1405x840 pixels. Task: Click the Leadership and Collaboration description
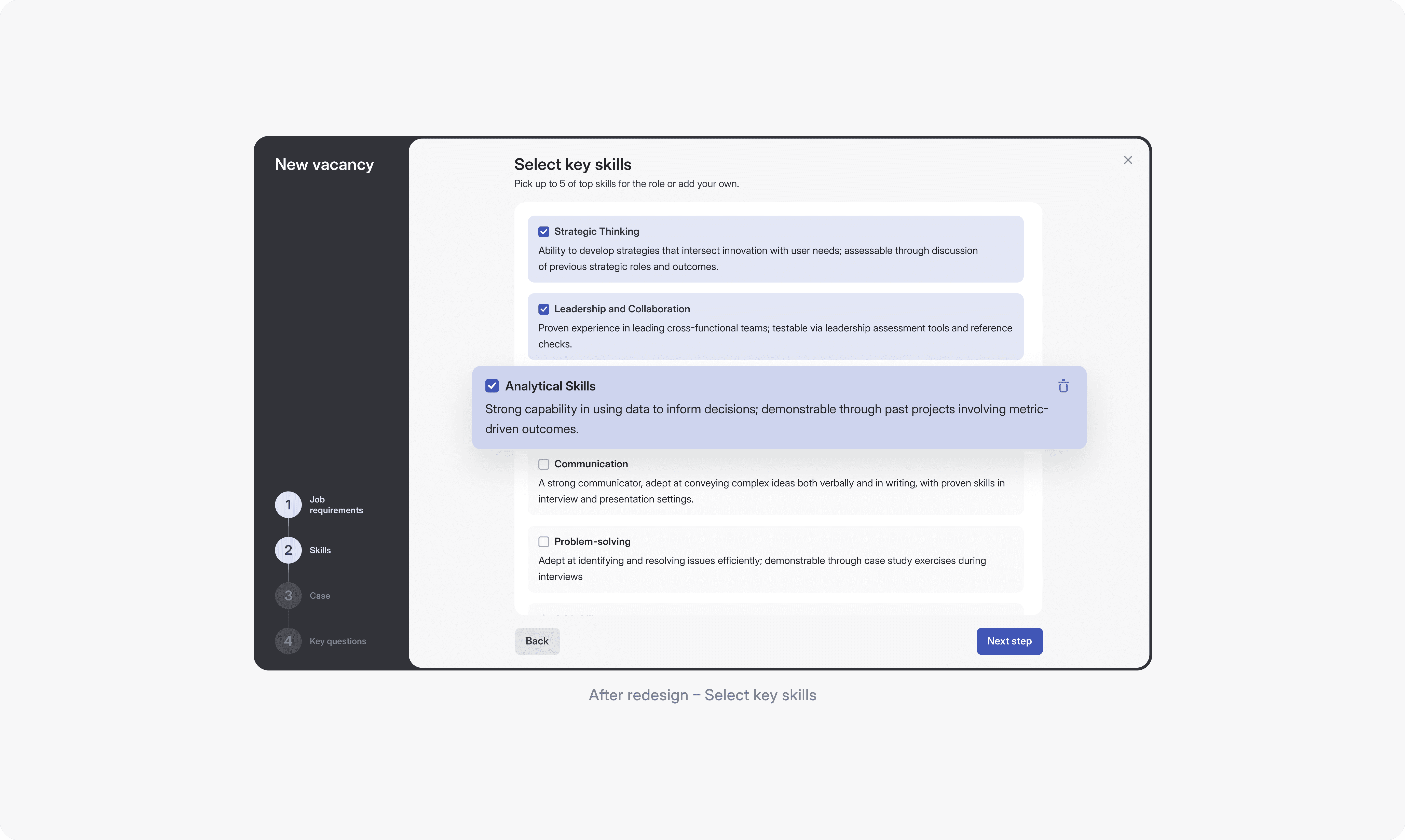pos(775,336)
